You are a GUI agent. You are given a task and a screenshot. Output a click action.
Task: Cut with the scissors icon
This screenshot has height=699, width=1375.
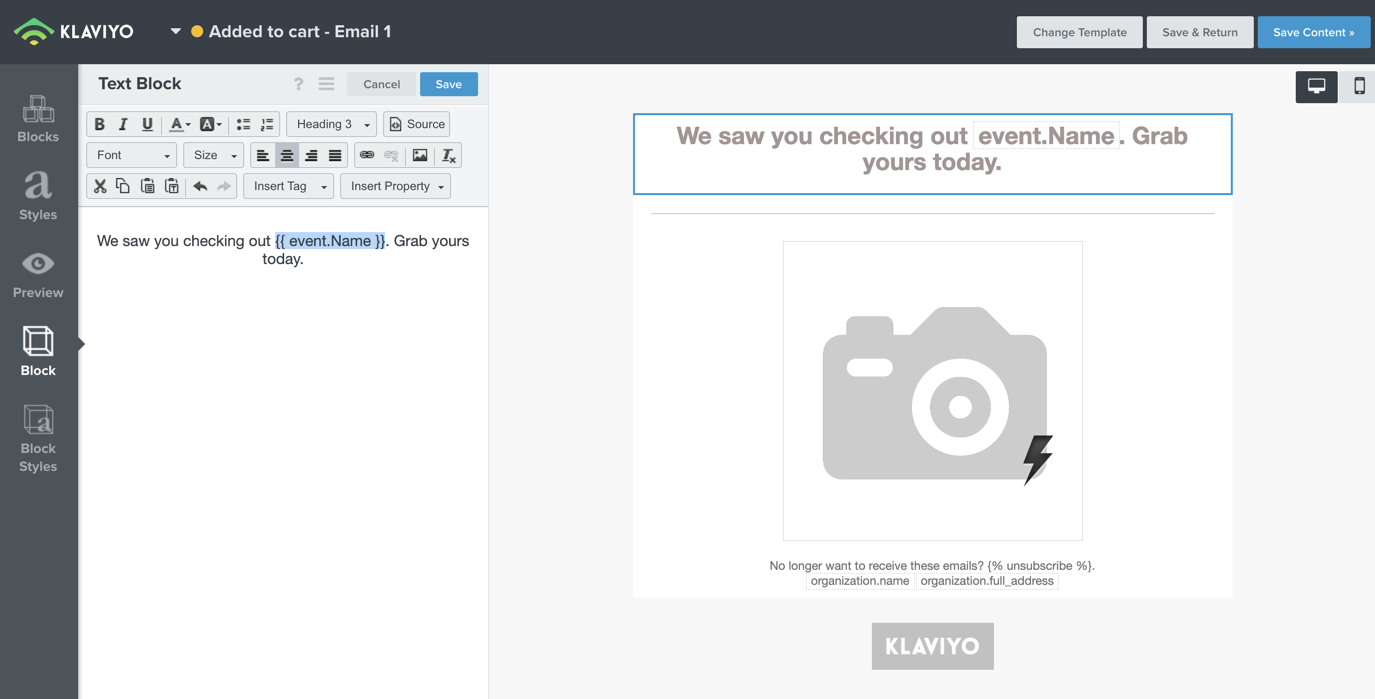click(x=99, y=186)
